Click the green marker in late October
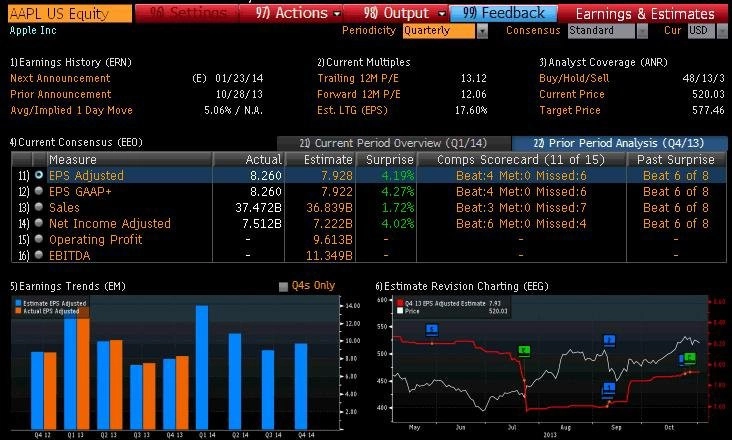 690,358
